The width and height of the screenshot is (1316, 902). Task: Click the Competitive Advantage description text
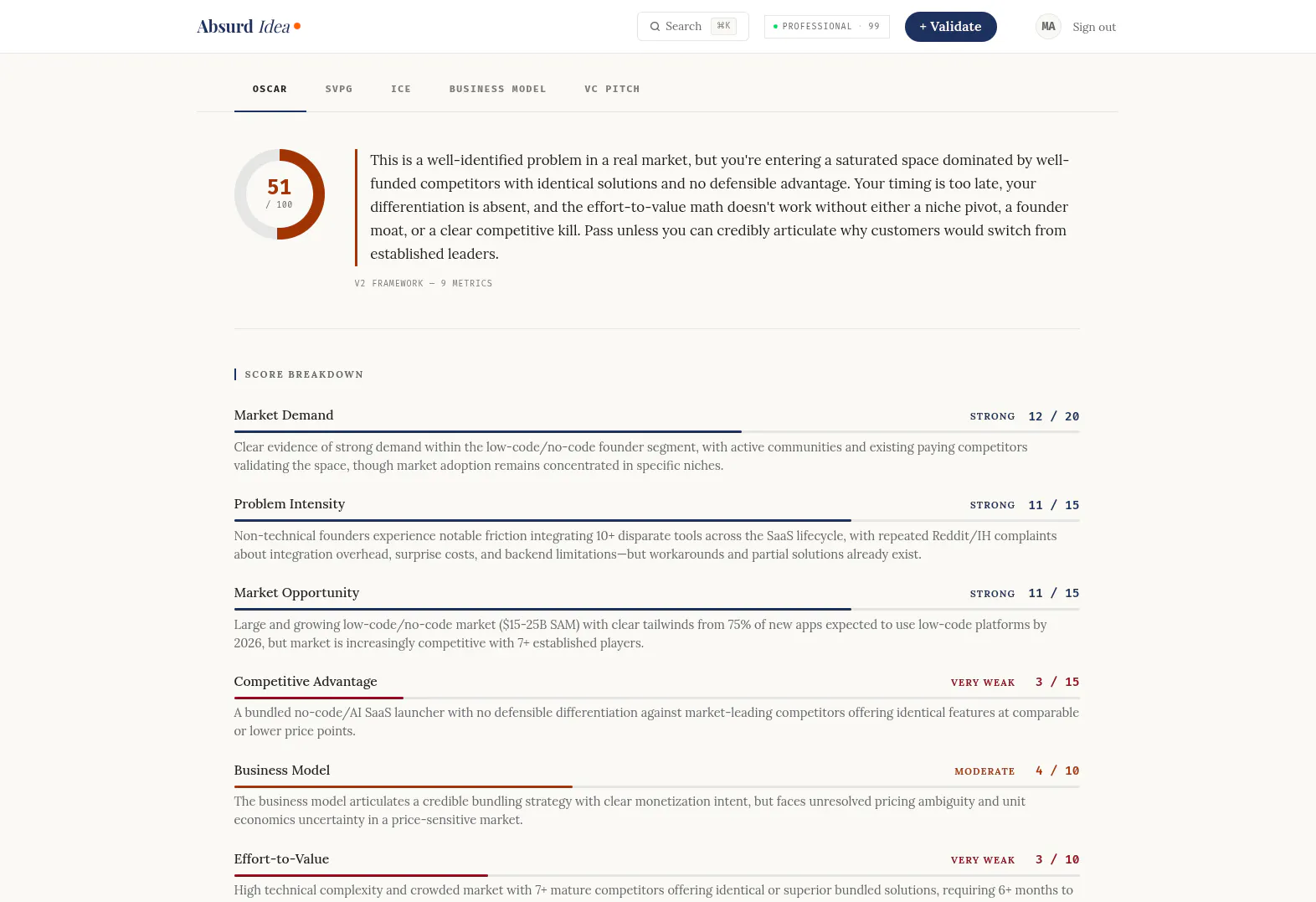(656, 722)
